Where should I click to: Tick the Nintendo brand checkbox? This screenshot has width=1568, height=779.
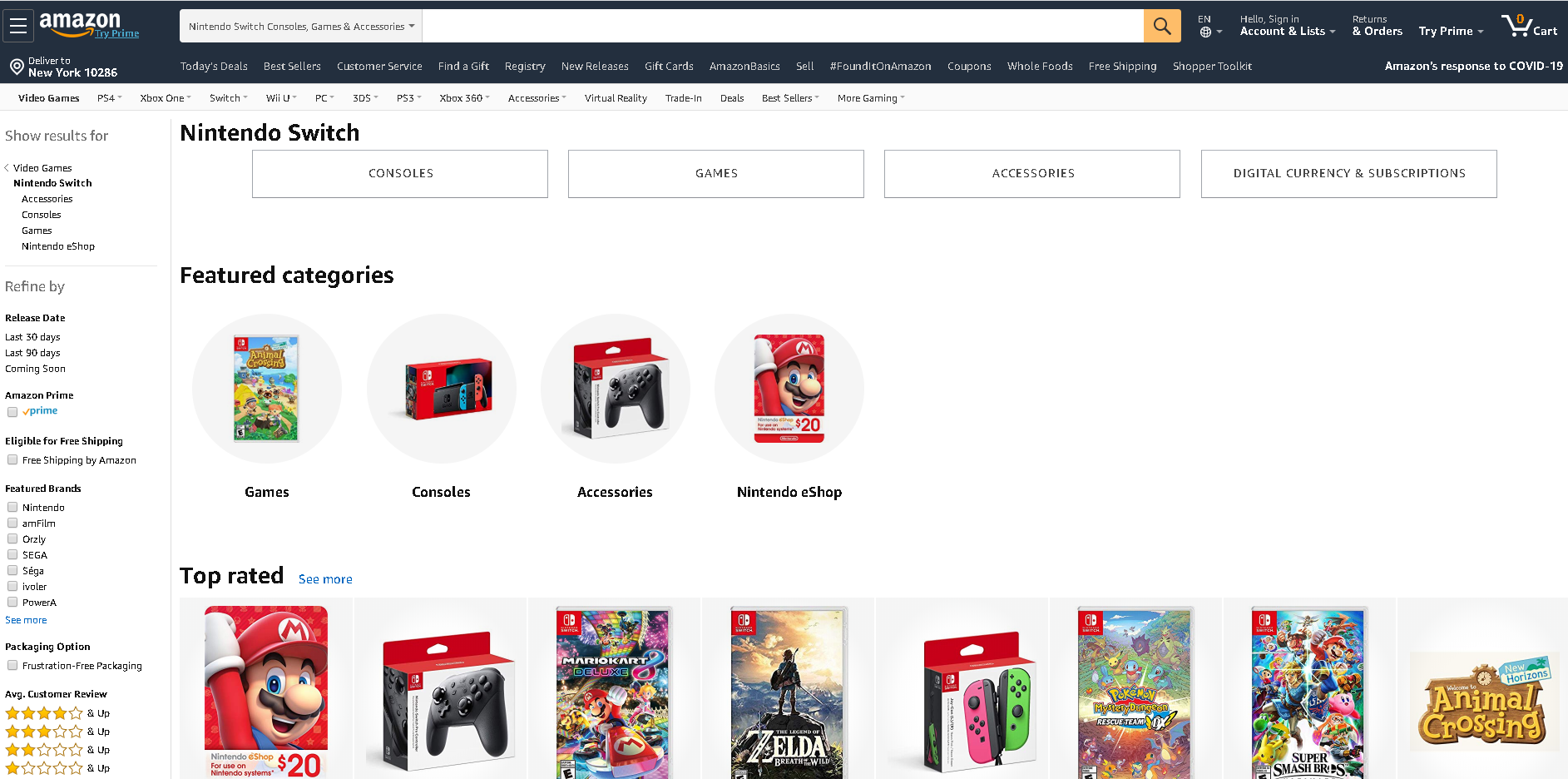[12, 507]
